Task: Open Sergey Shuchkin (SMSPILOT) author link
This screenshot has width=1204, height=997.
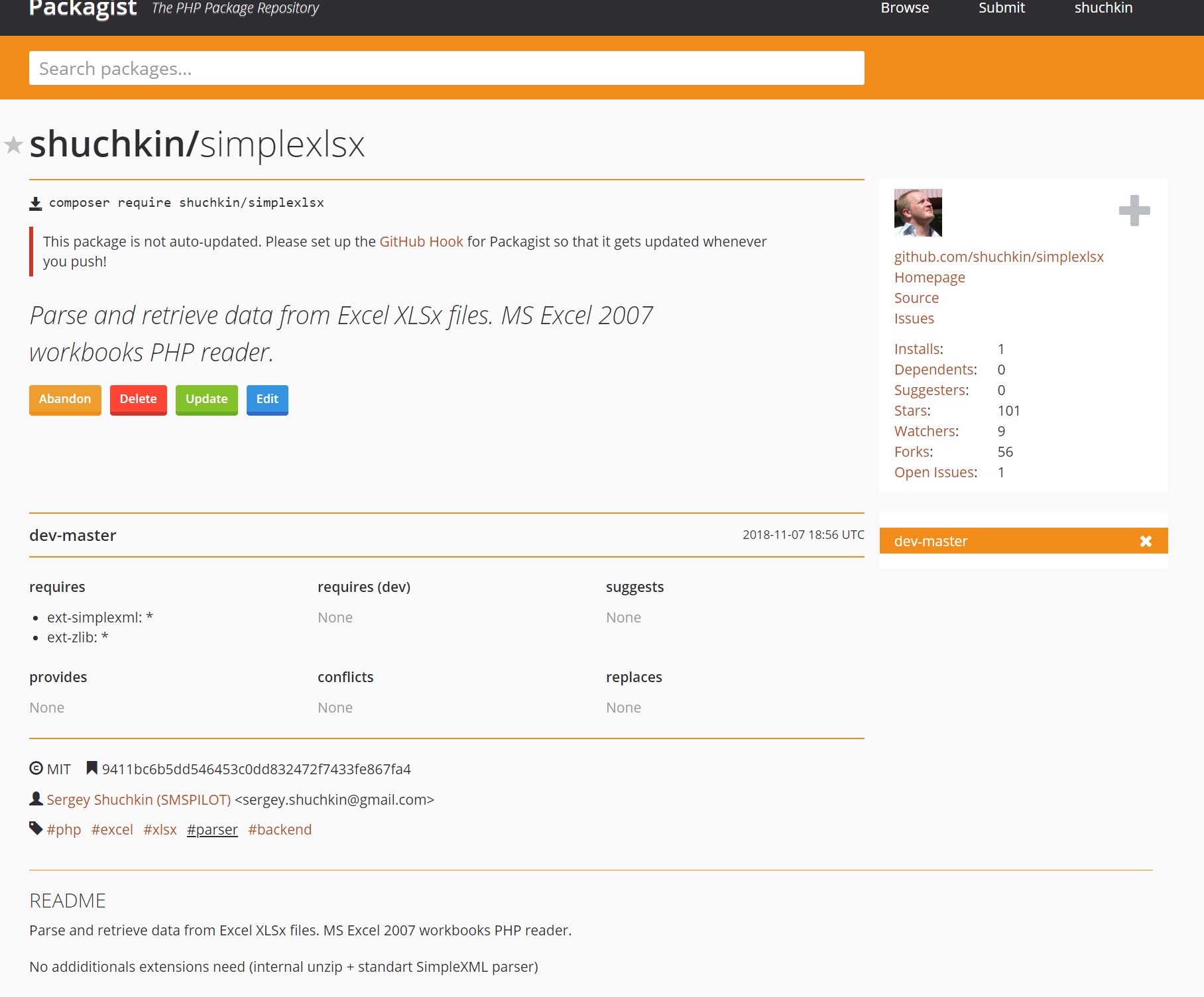Action: coord(139,799)
